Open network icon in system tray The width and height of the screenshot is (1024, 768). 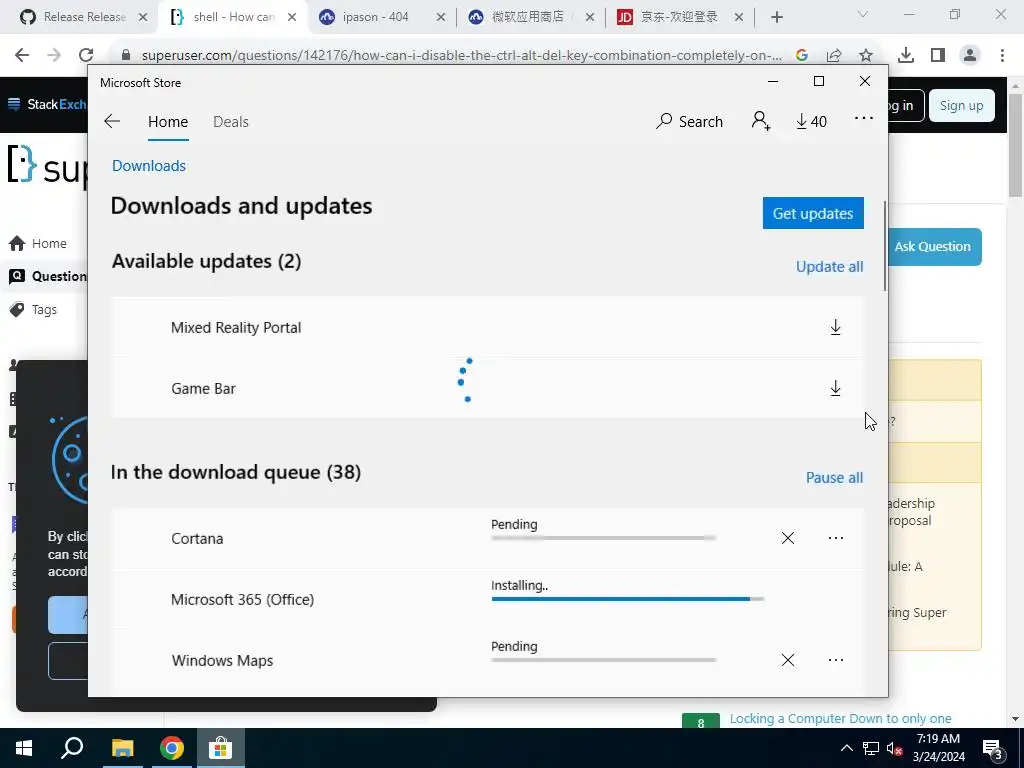pyautogui.click(x=871, y=748)
